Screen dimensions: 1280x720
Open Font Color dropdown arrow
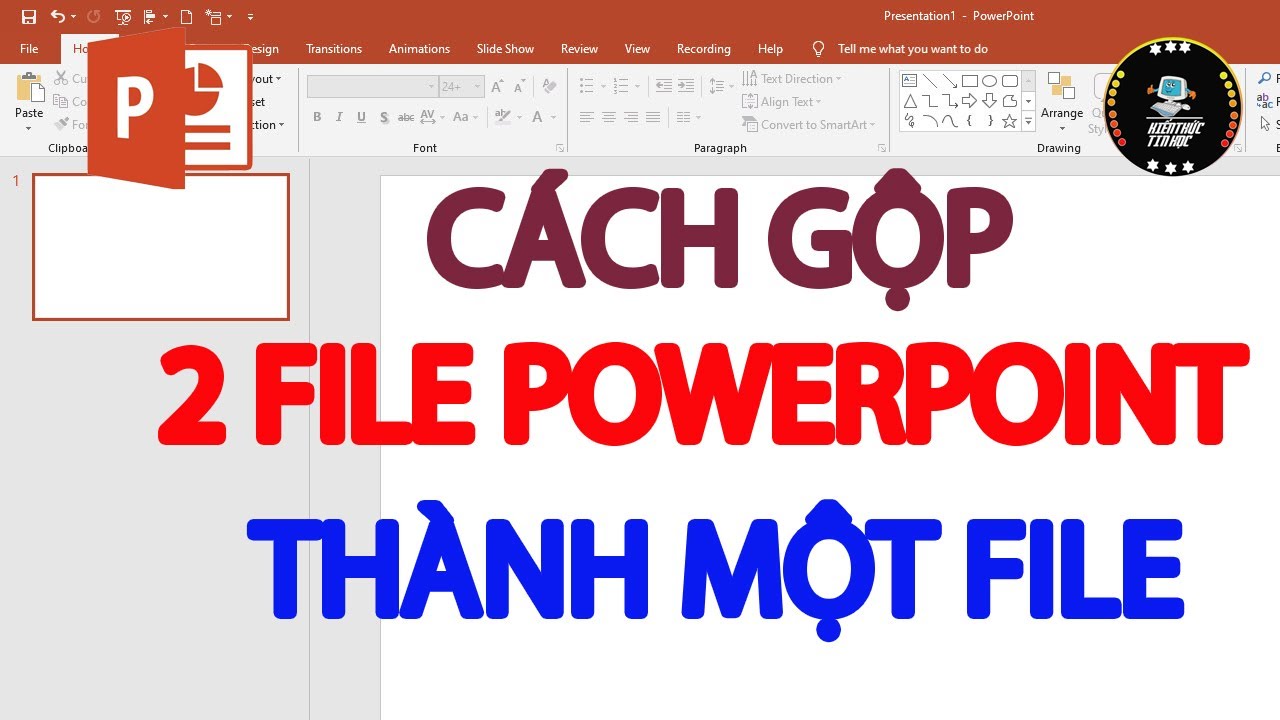[552, 117]
